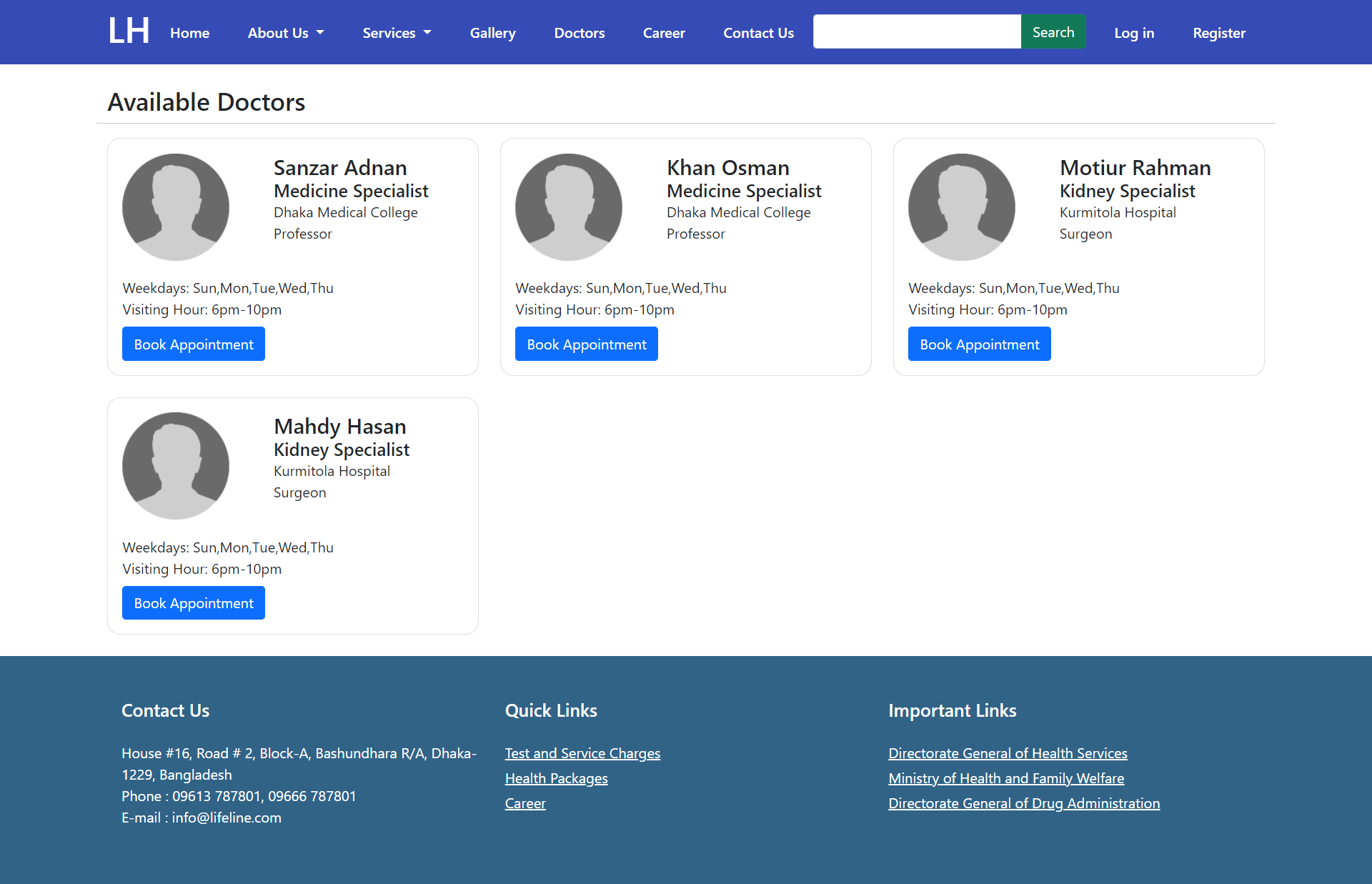Viewport: 1372px width, 884px height.
Task: Select the Khan Osman name heading
Action: [727, 167]
